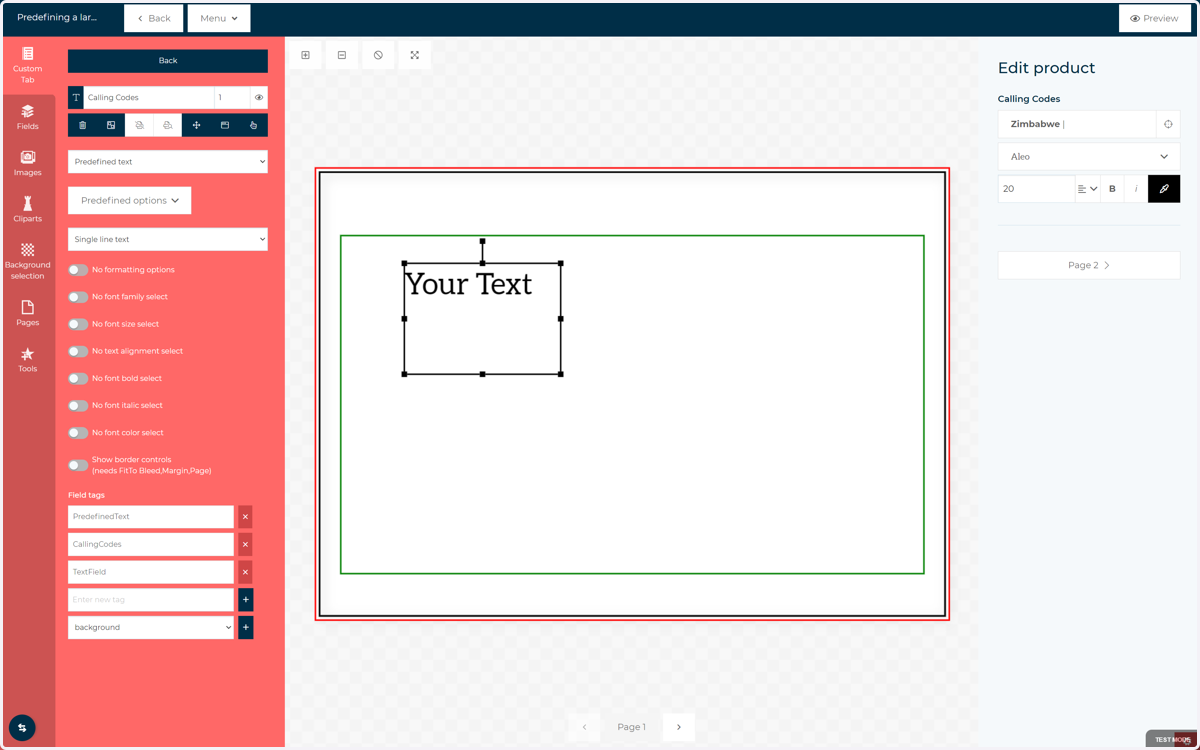The image size is (1200, 750).
Task: Switch to the Fields sidebar tab
Action: 28,117
